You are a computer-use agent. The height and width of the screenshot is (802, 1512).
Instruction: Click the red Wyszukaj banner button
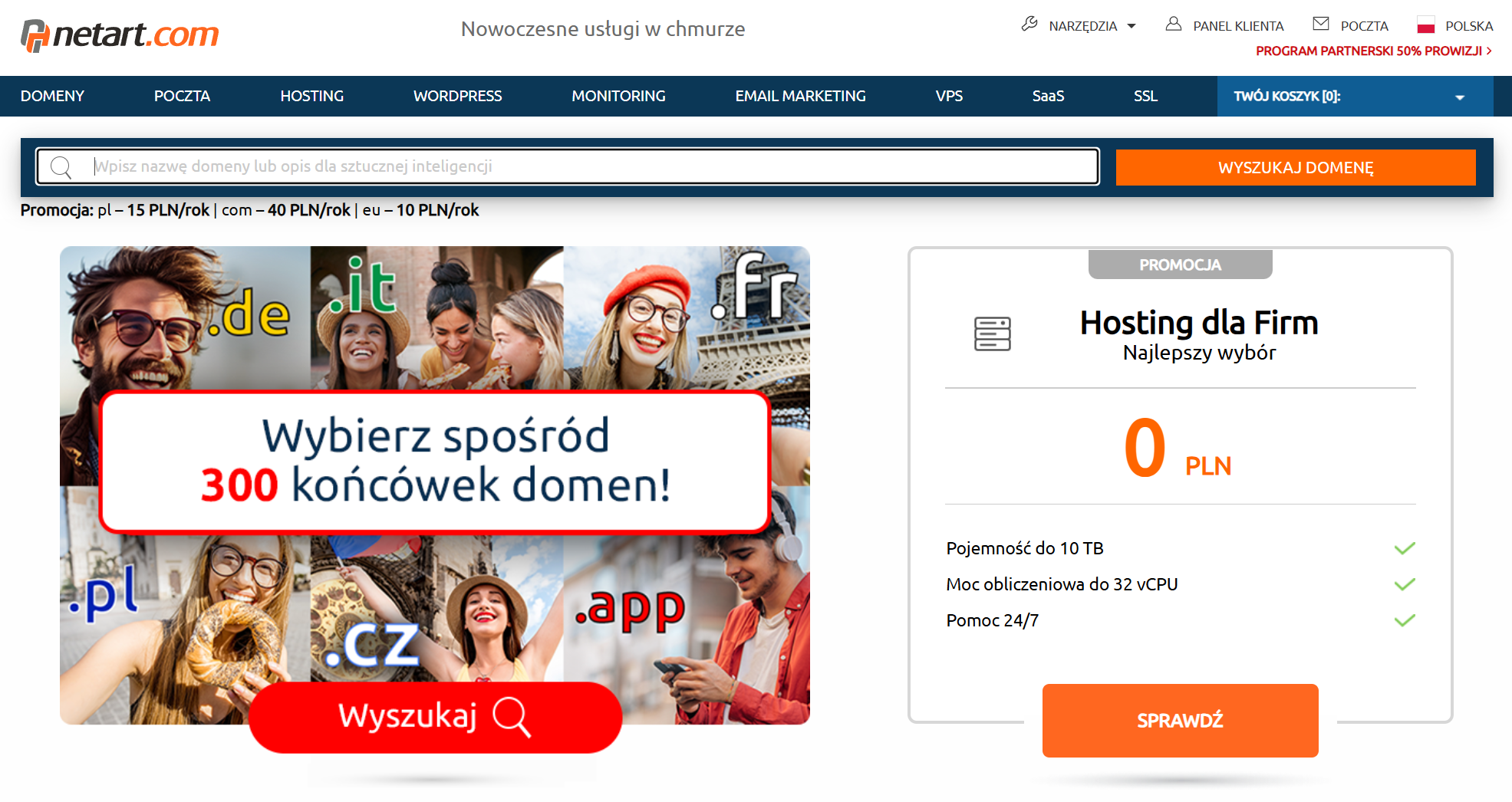[435, 717]
